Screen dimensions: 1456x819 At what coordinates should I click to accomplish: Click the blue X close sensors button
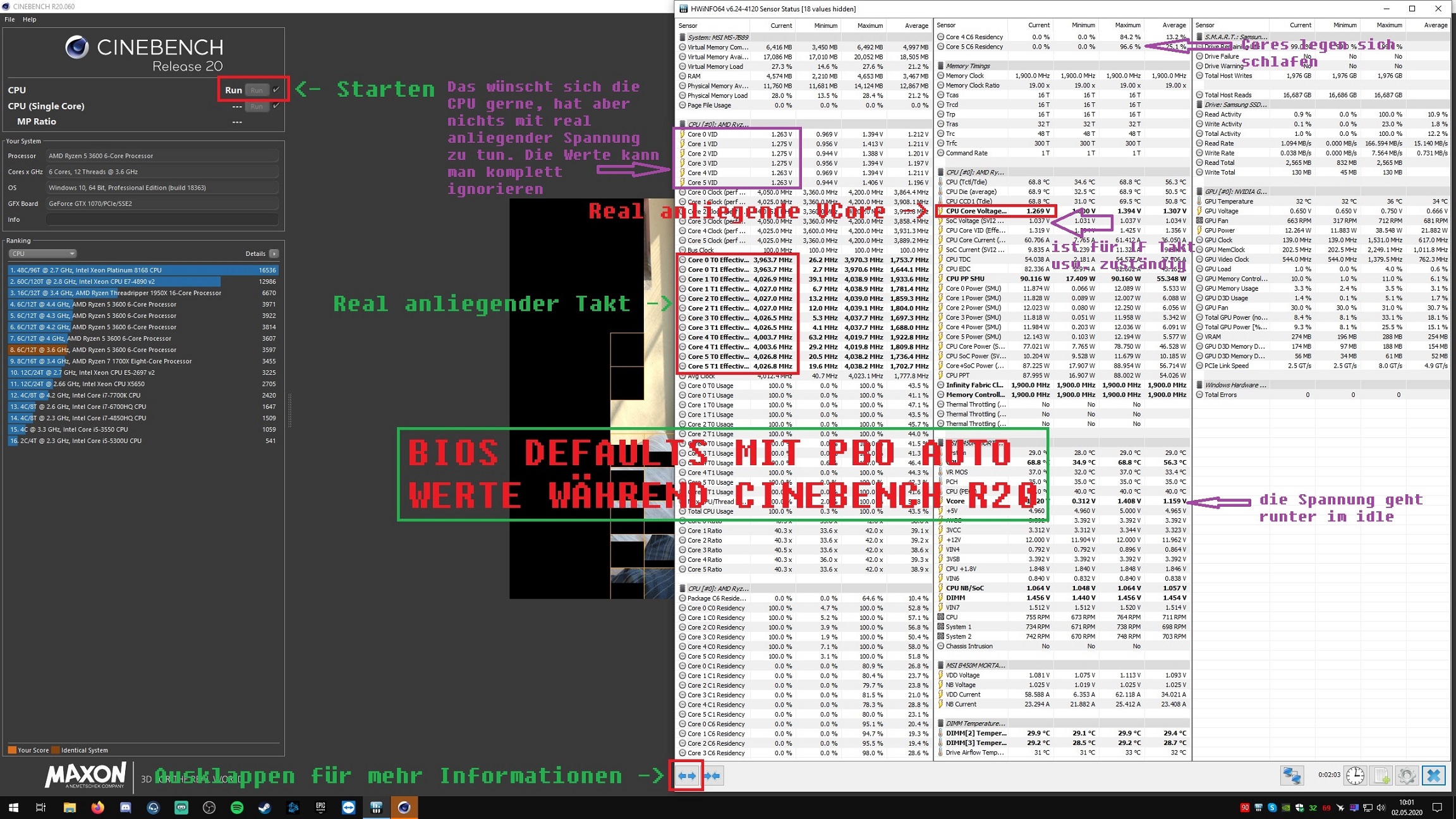click(1434, 775)
